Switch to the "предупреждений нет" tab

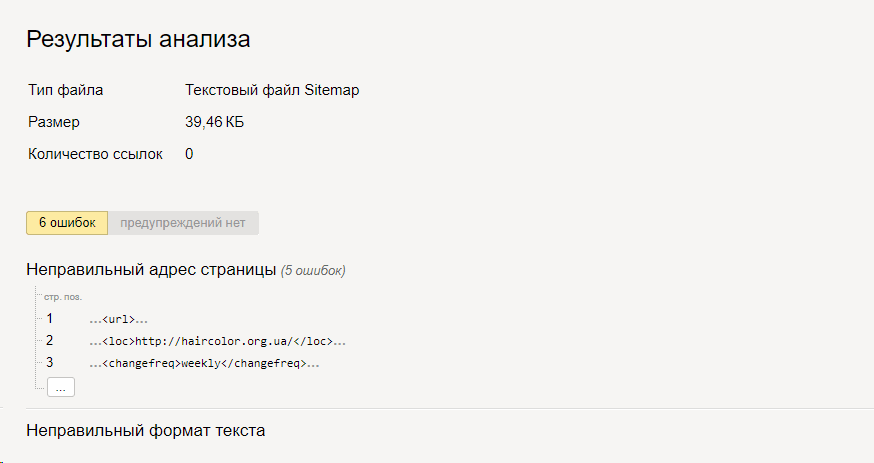pos(183,223)
